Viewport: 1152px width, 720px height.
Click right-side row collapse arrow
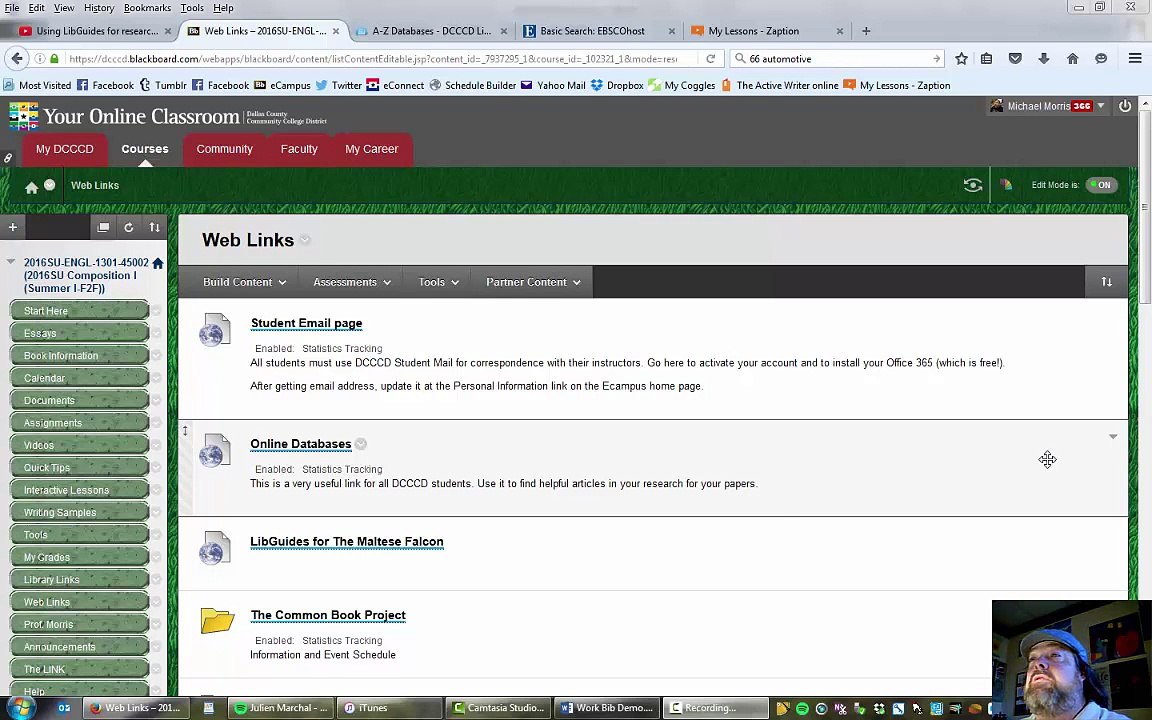pos(1113,436)
